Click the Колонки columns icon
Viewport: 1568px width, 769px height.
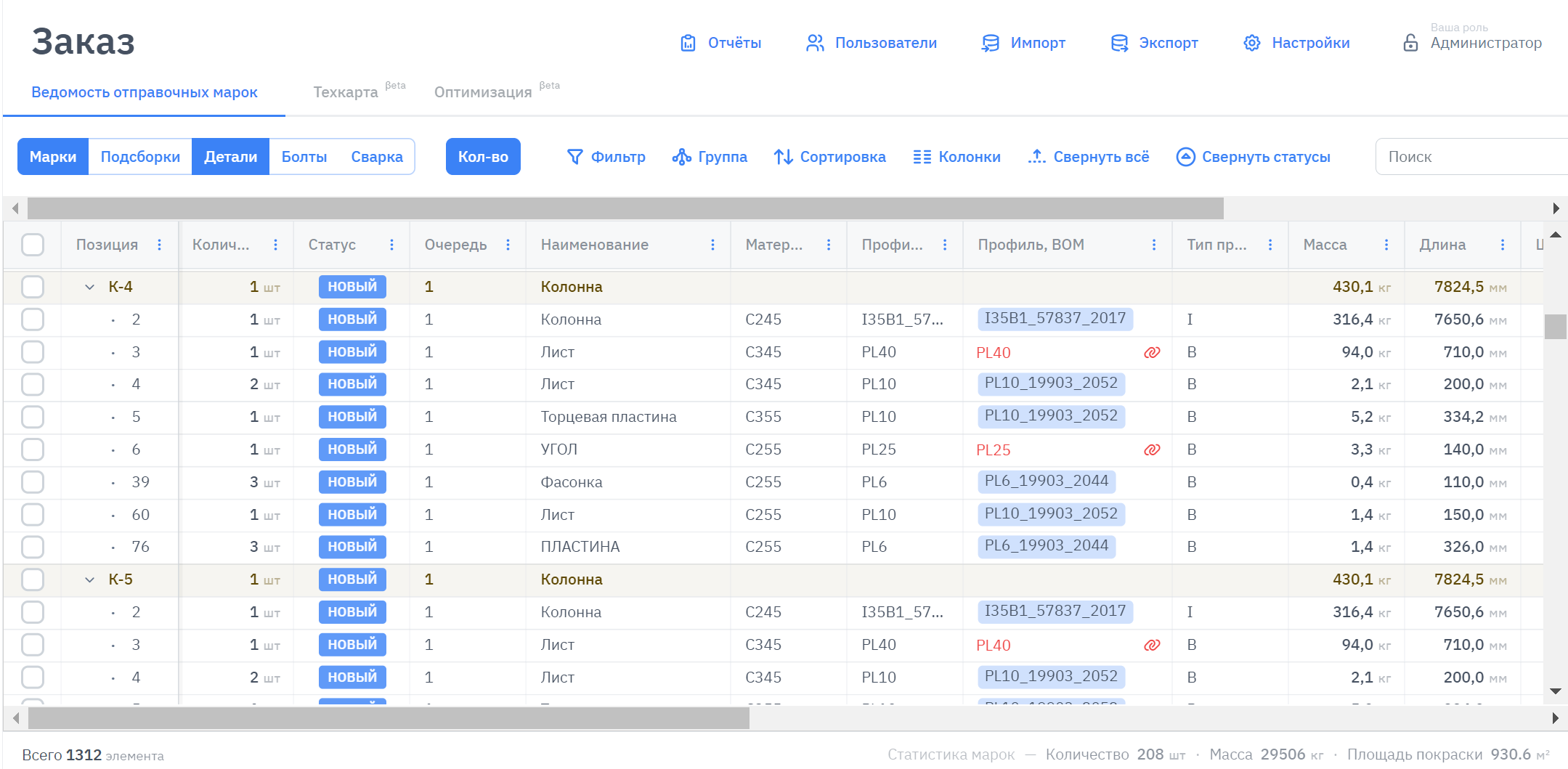pyautogui.click(x=922, y=157)
